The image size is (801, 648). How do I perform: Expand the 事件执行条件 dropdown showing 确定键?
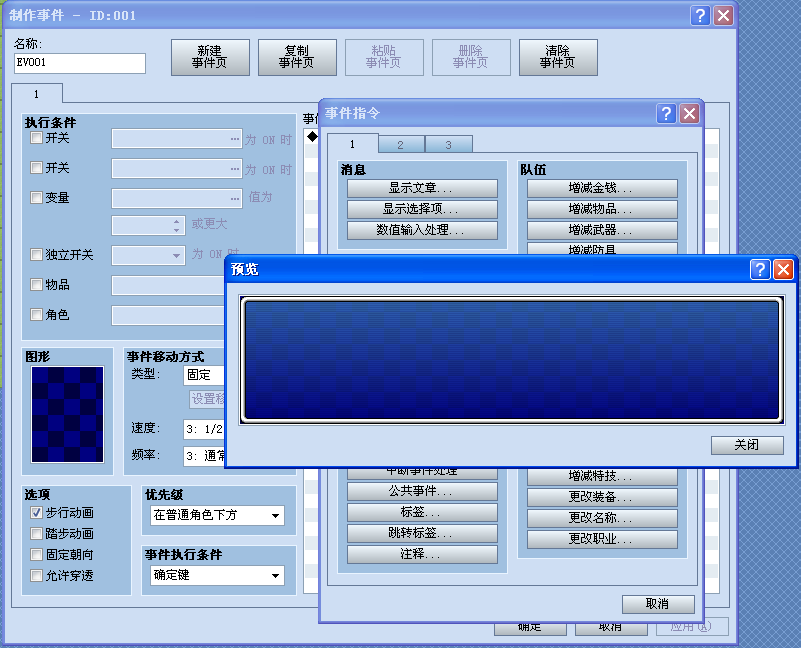tap(217, 575)
